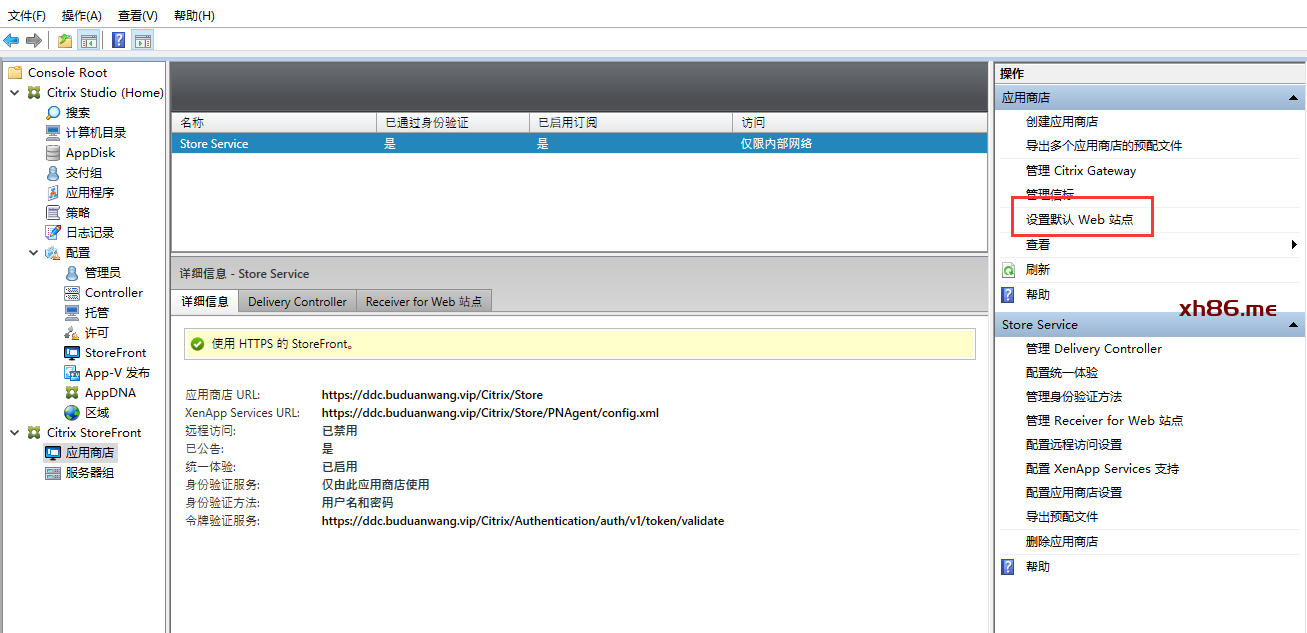Select the 策略 policy node
The width and height of the screenshot is (1307, 633).
(67, 212)
